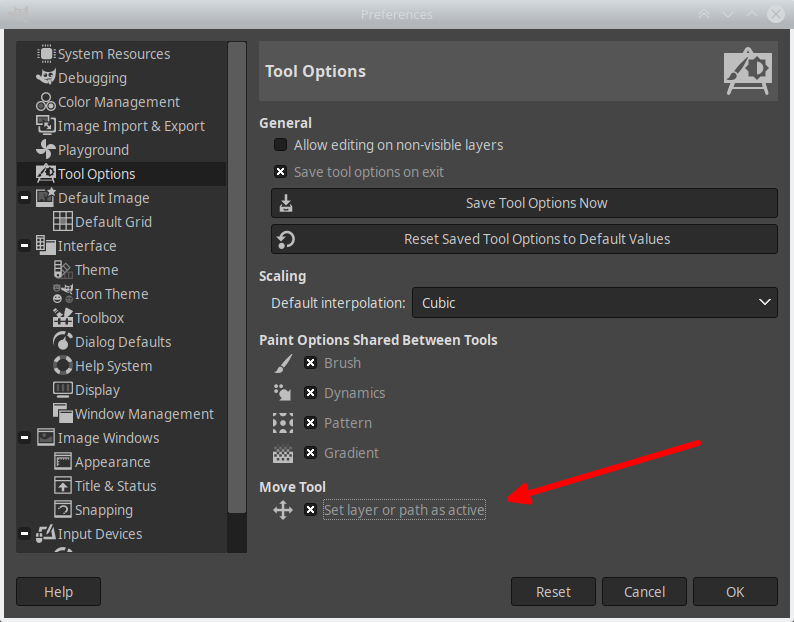794x622 pixels.
Task: Collapse the Input Devices tree node
Action: tap(24, 533)
